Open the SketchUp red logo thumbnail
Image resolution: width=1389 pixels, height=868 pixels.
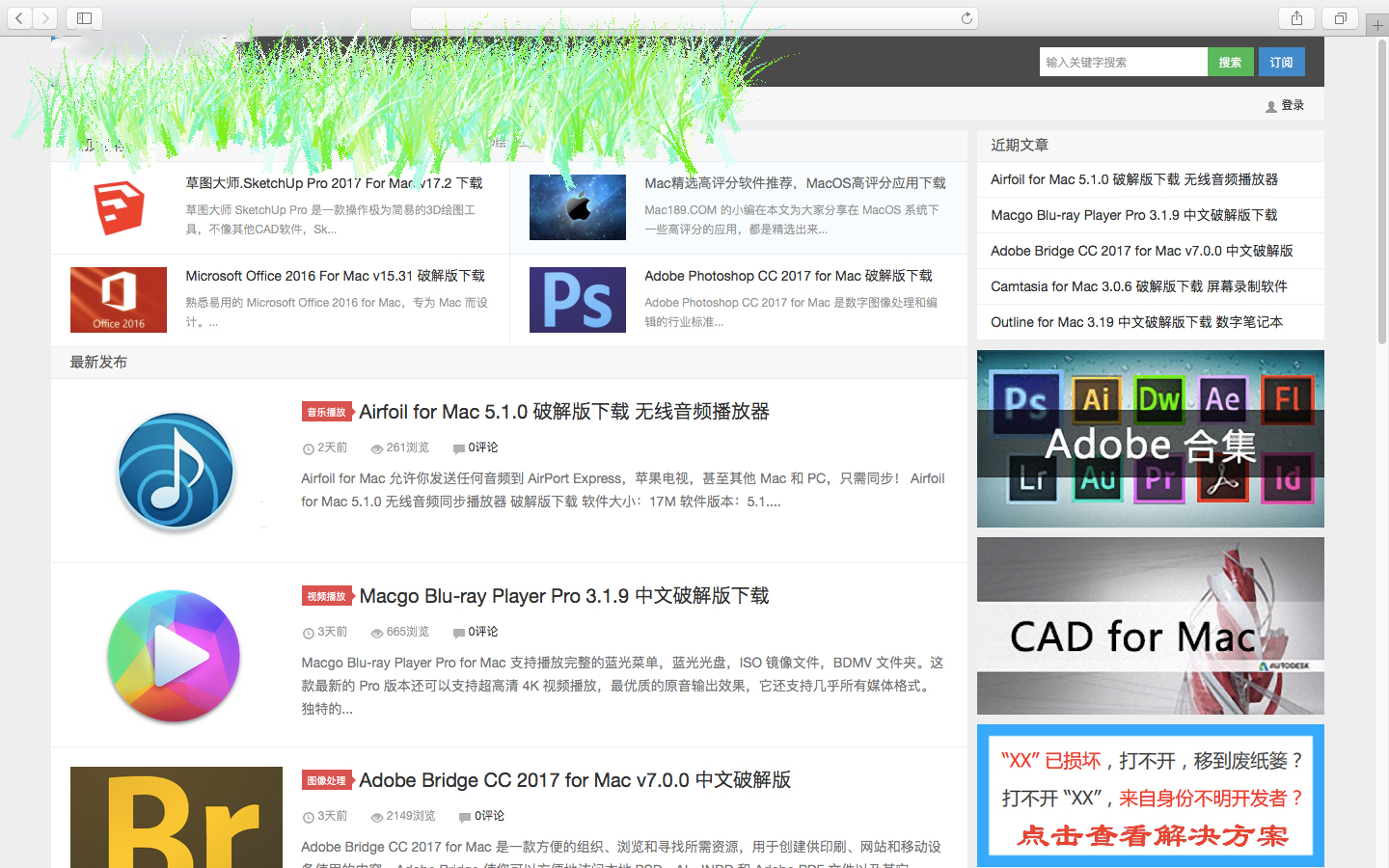(119, 207)
